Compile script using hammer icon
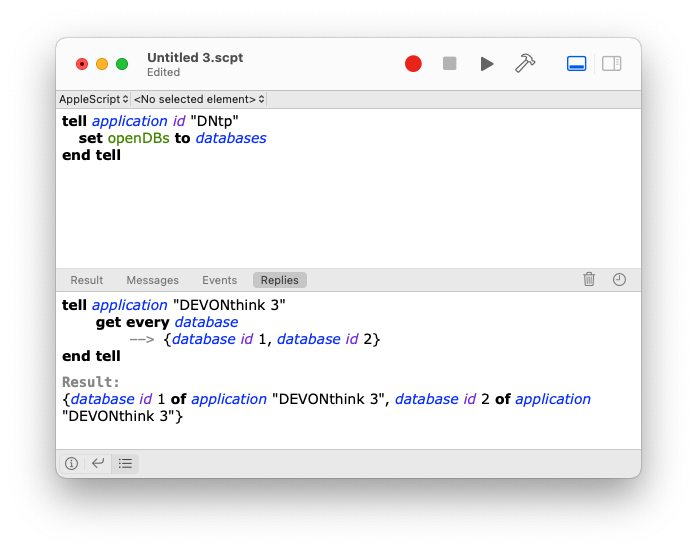Screen dimensions: 697x552 click(525, 64)
